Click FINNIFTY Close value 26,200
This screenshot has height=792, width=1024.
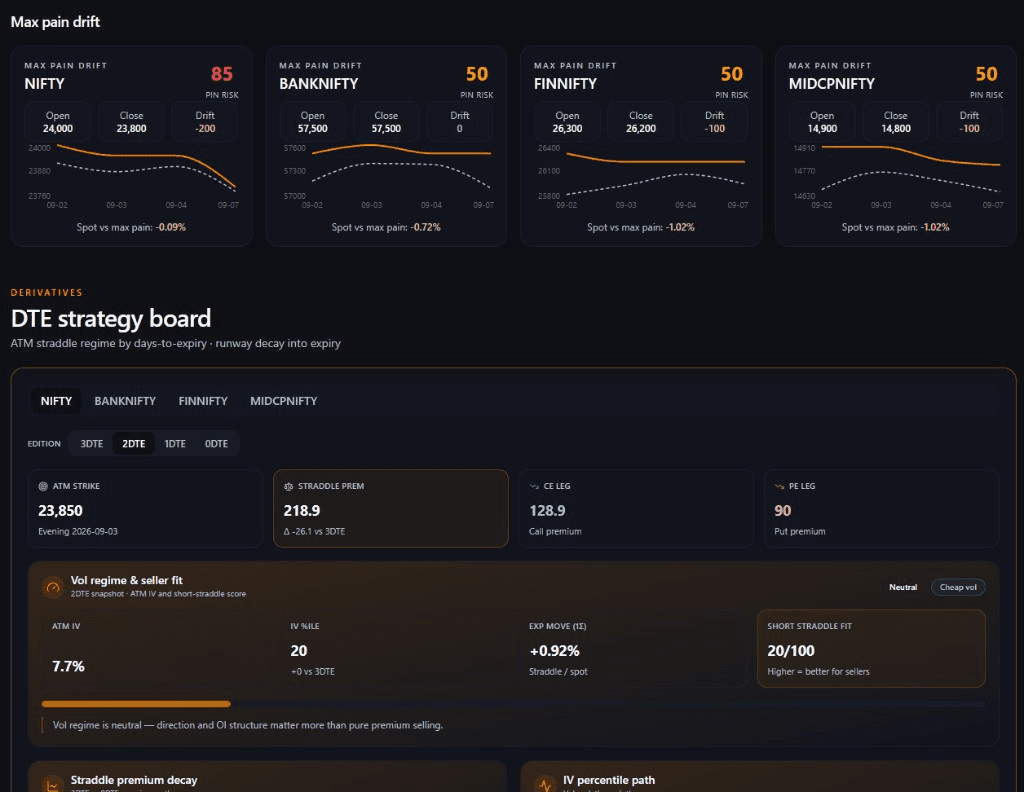(x=641, y=129)
